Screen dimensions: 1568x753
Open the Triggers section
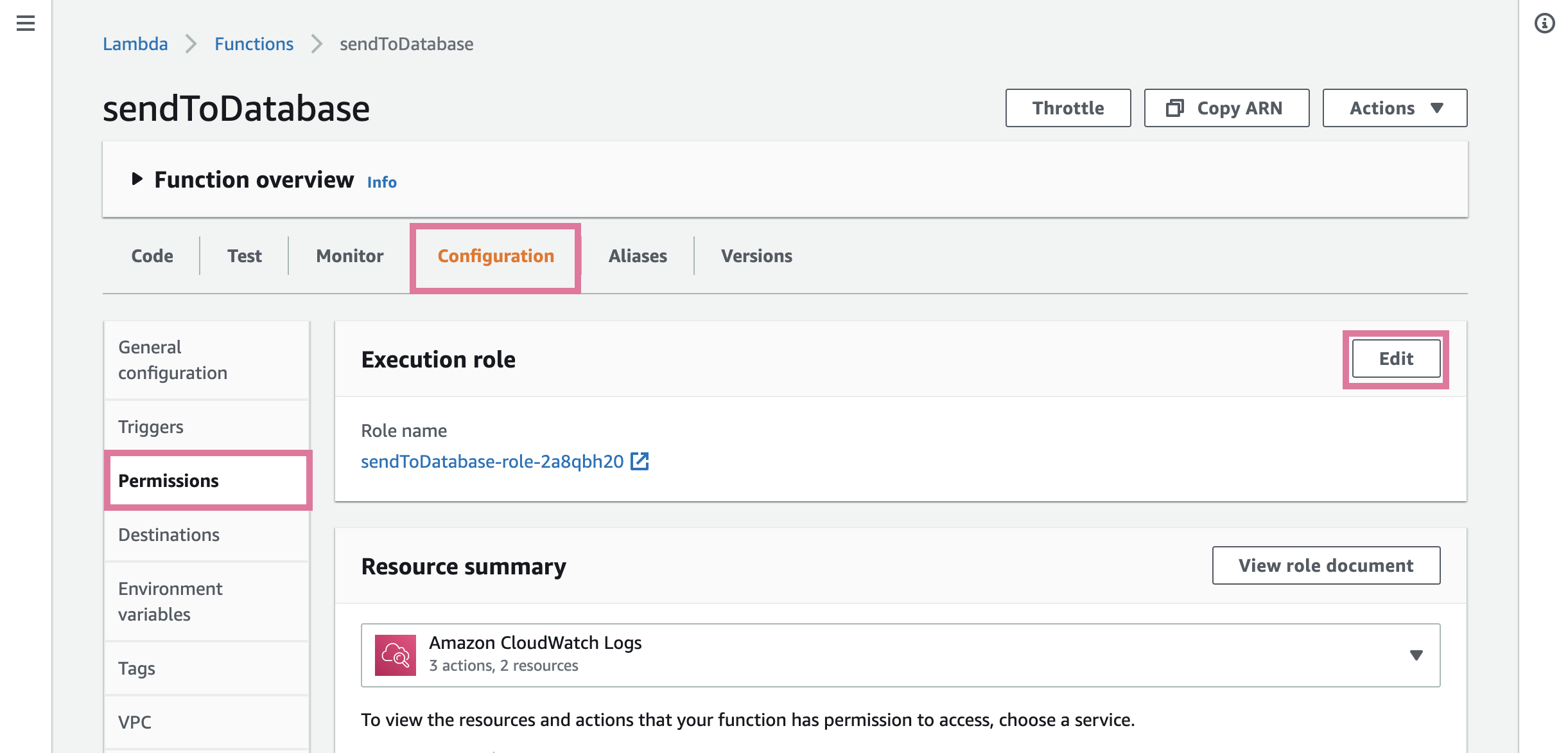click(207, 427)
